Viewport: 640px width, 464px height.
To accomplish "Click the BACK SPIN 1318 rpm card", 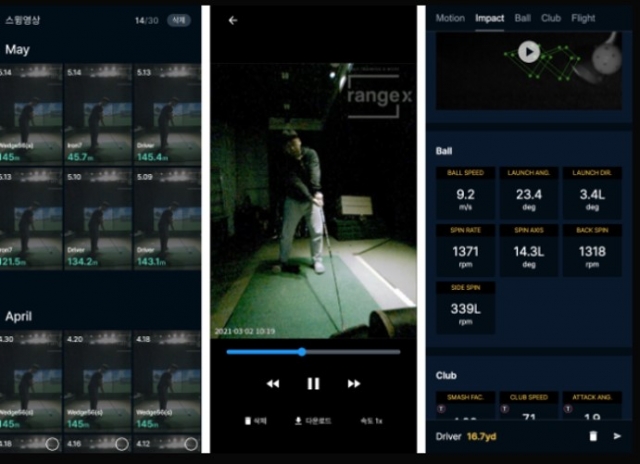I will [x=592, y=251].
